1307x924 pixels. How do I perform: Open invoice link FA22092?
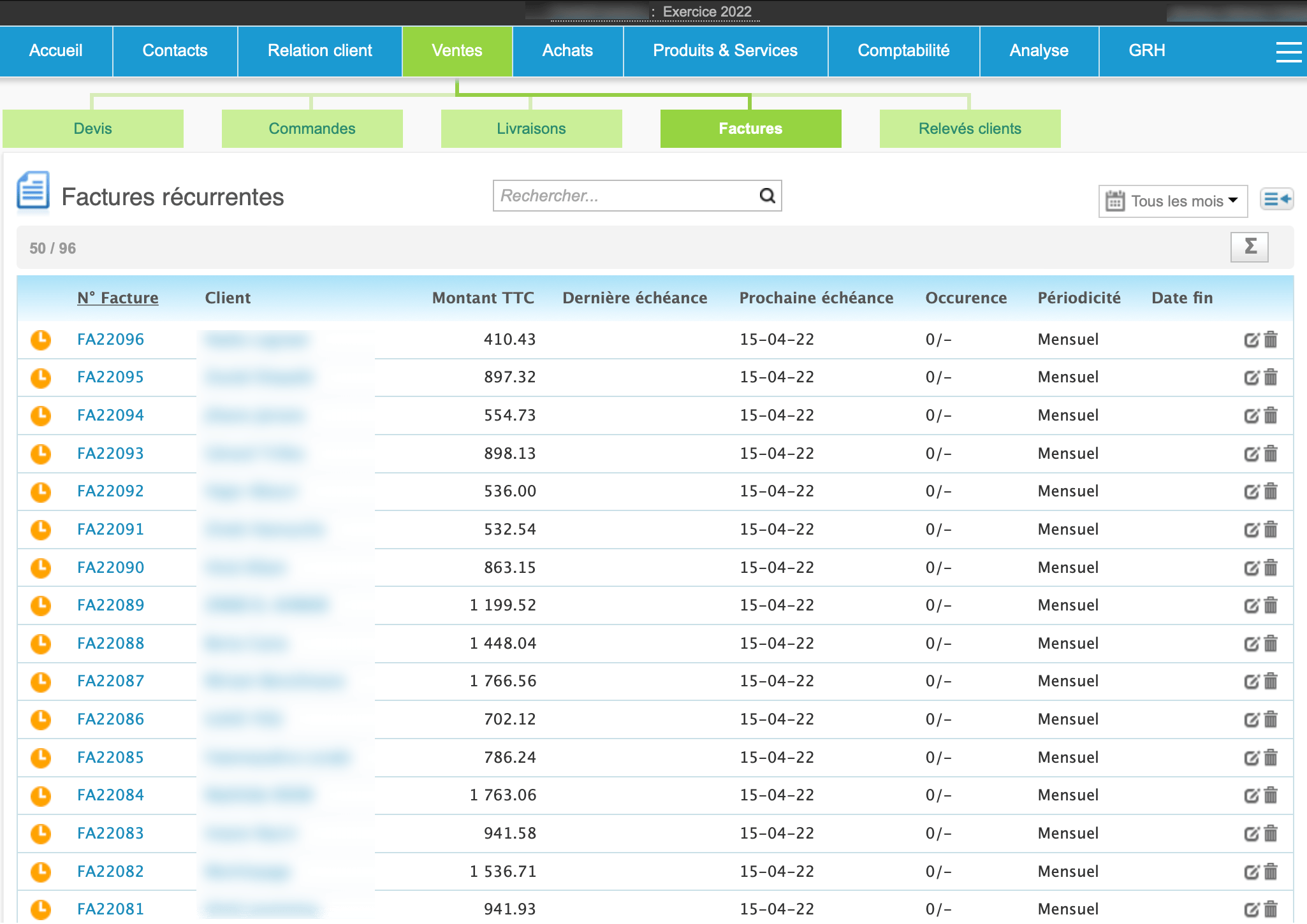click(110, 491)
